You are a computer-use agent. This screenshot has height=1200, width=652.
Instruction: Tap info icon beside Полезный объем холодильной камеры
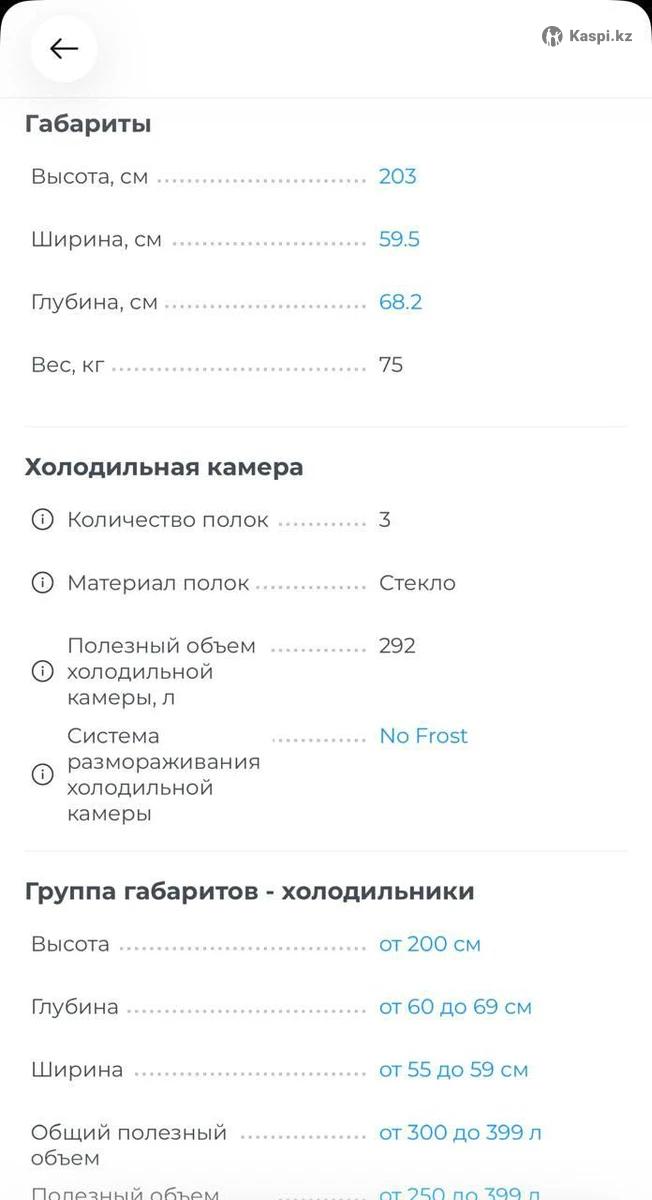tap(42, 671)
